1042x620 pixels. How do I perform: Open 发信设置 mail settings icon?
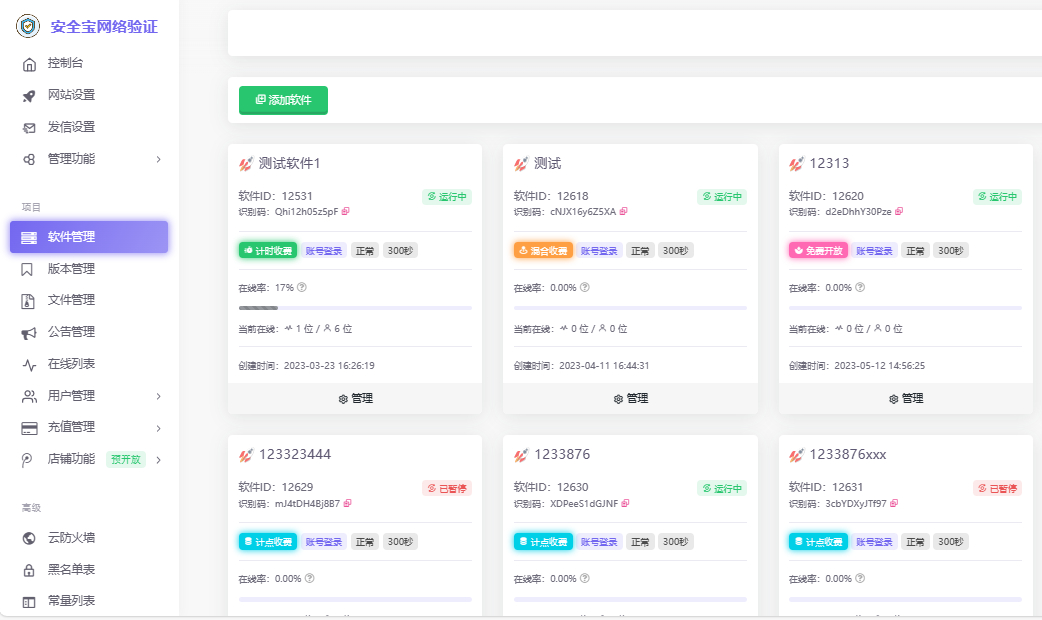click(x=30, y=127)
